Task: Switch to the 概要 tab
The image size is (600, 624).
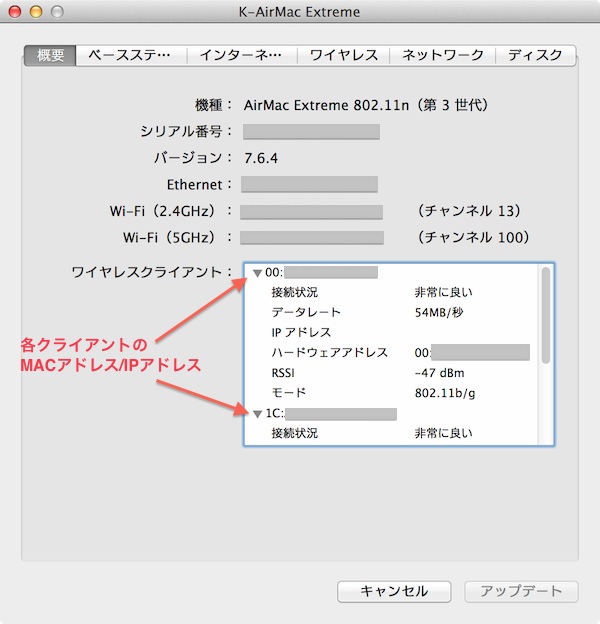Action: click(50, 55)
